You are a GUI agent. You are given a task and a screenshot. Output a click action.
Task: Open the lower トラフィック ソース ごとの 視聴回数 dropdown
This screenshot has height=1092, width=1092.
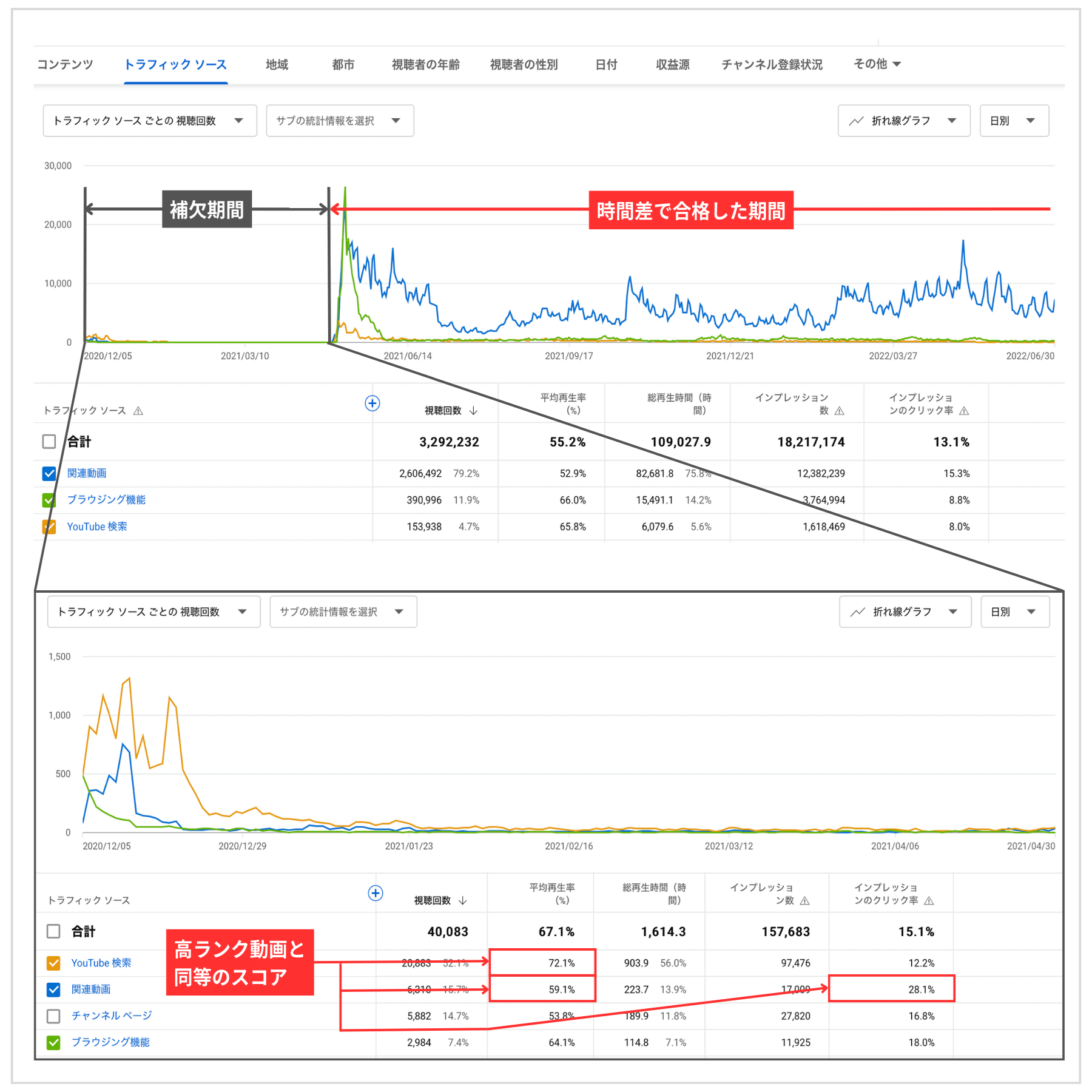[x=153, y=612]
